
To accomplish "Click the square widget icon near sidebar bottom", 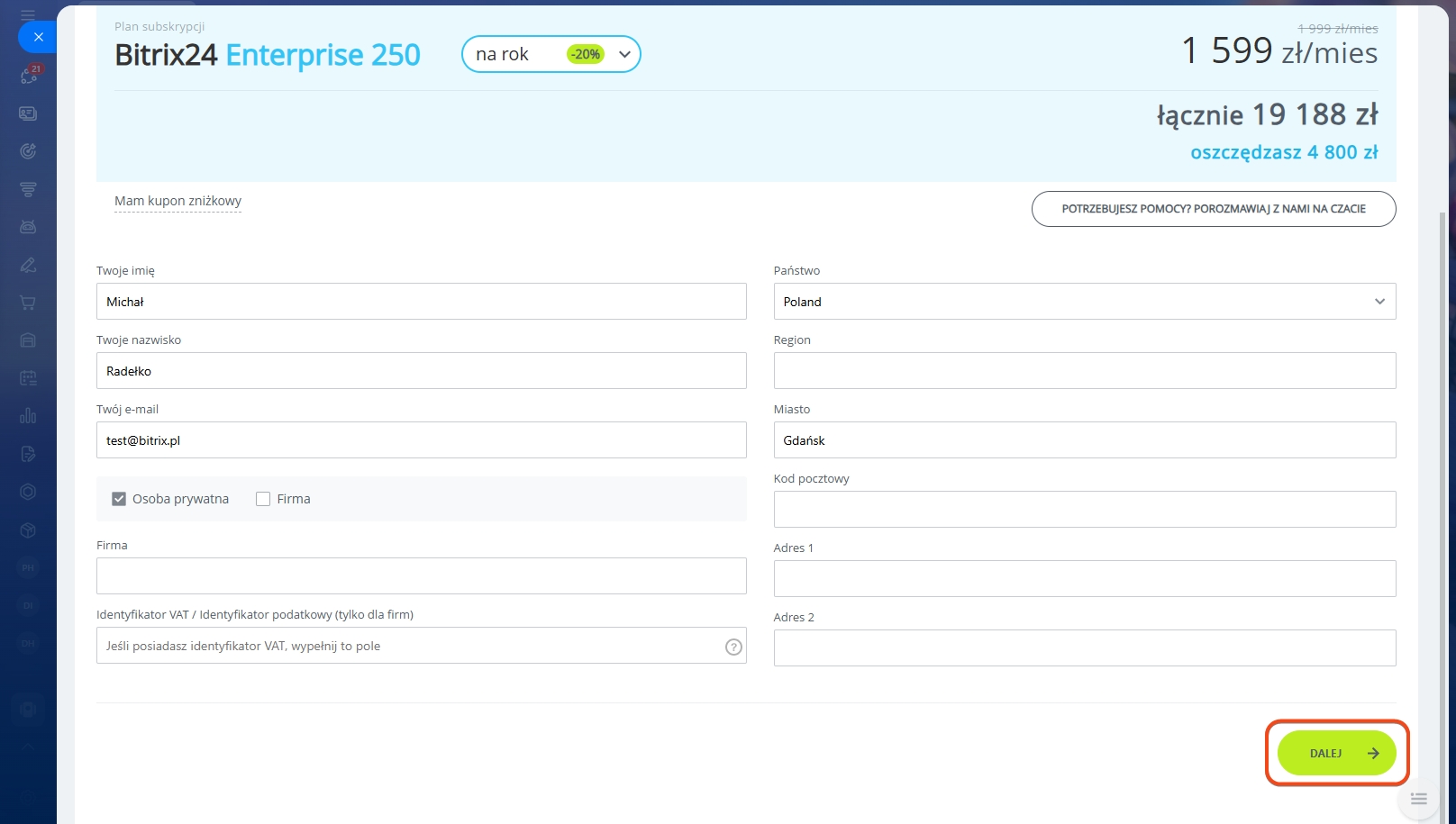I will pos(28,709).
